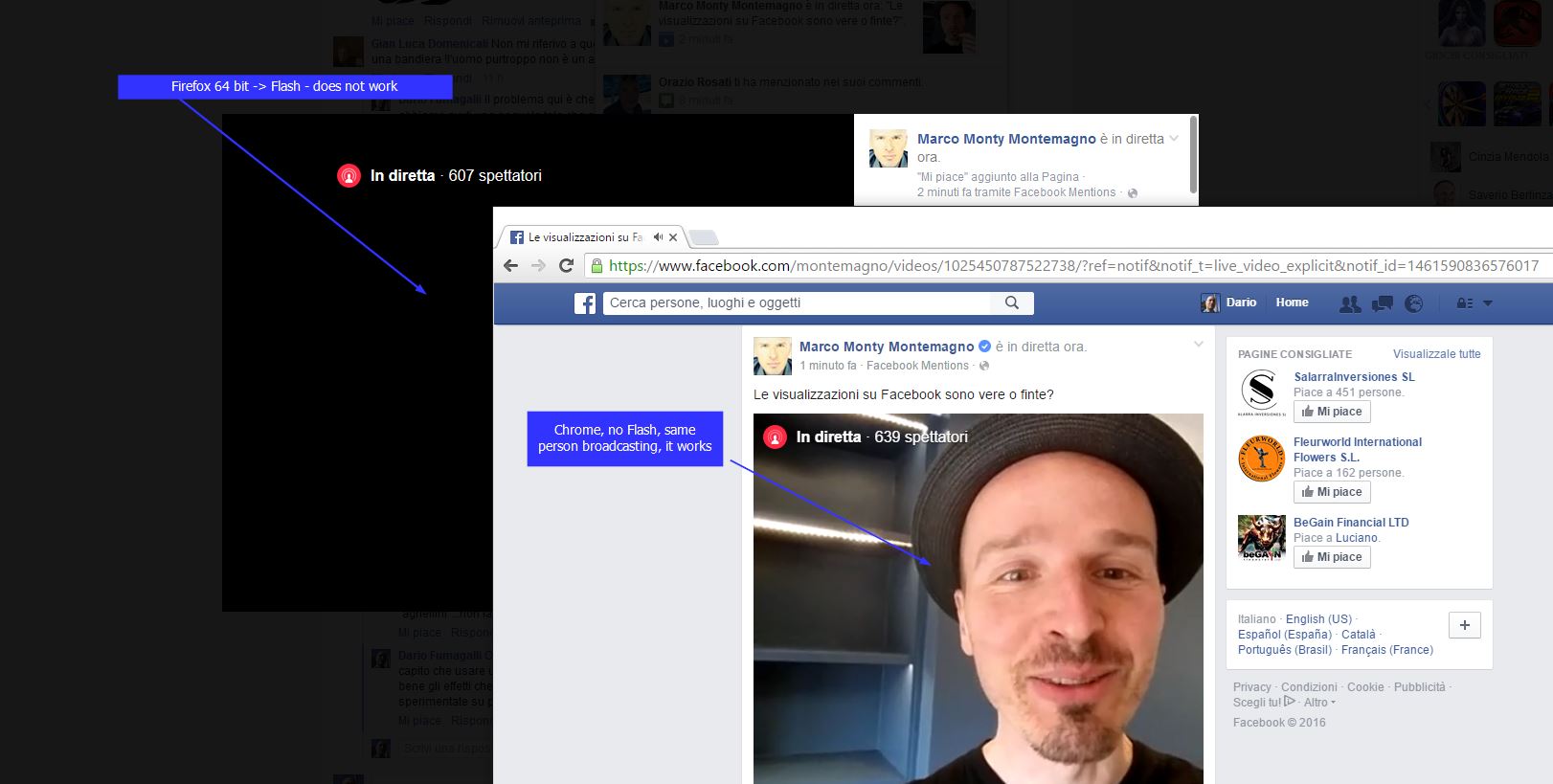Click the live video in Chrome
The width and height of the screenshot is (1553, 784).
(979, 598)
